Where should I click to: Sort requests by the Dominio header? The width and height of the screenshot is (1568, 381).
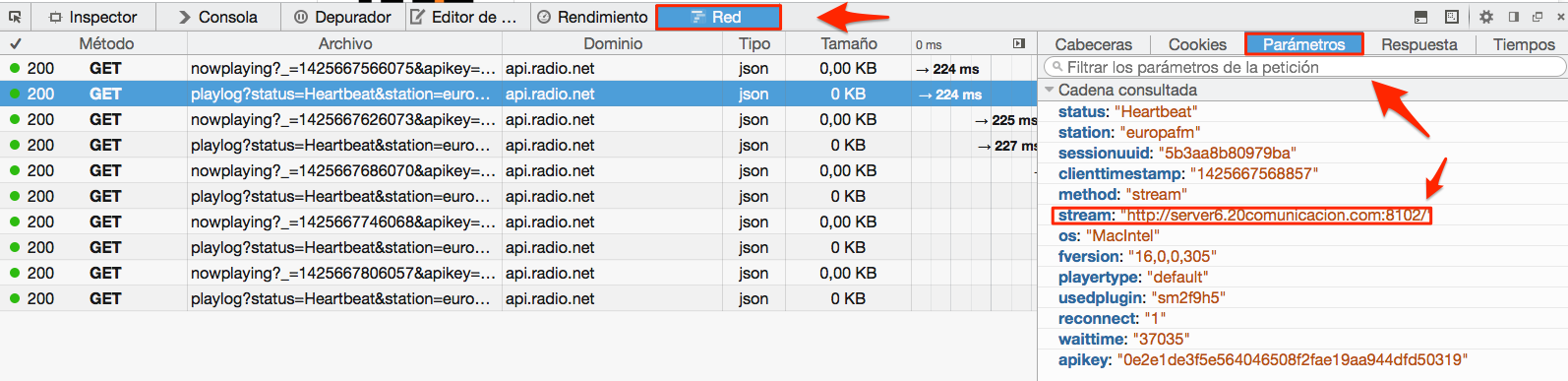(x=613, y=43)
